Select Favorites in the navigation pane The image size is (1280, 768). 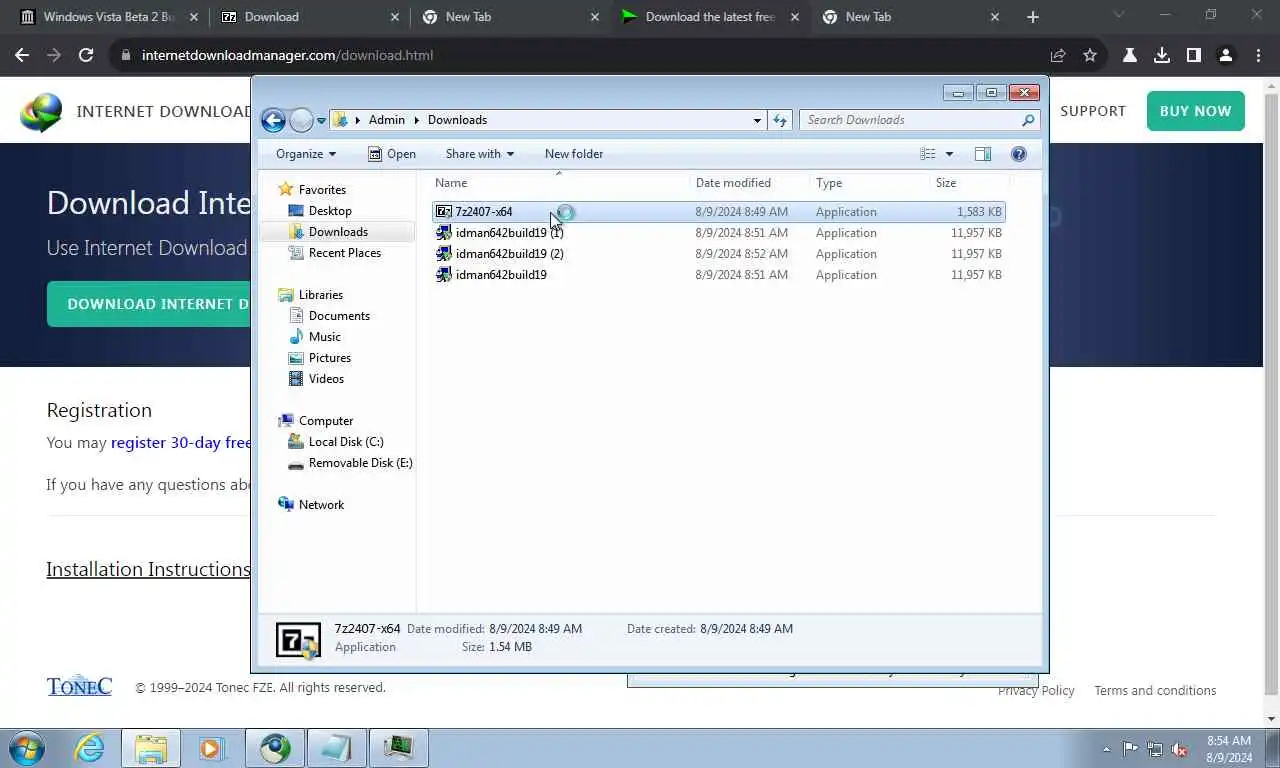(x=321, y=190)
